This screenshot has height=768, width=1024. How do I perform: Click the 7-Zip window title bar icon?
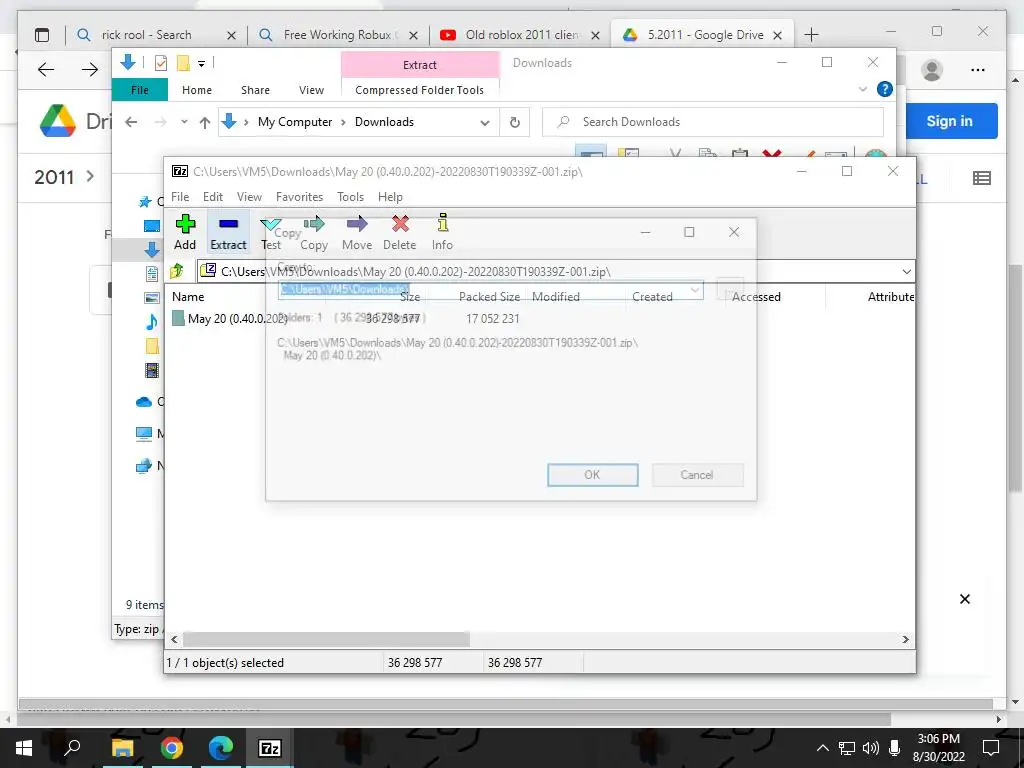(180, 171)
